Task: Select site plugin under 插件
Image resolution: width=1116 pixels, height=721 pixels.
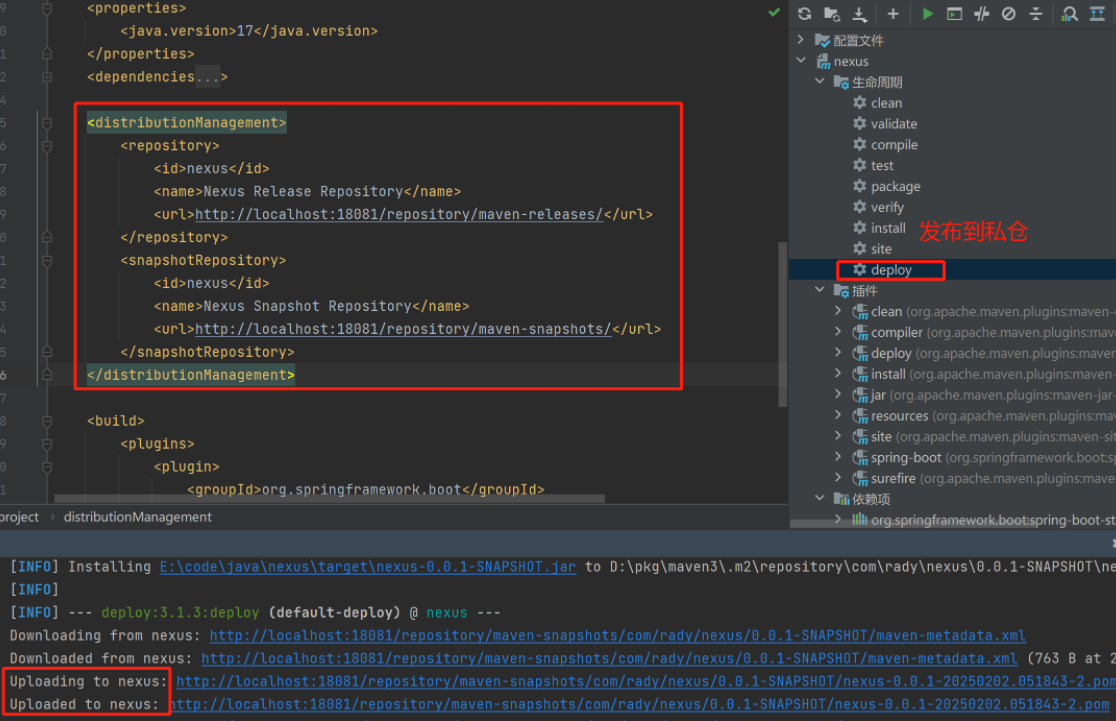Action: 984,436
